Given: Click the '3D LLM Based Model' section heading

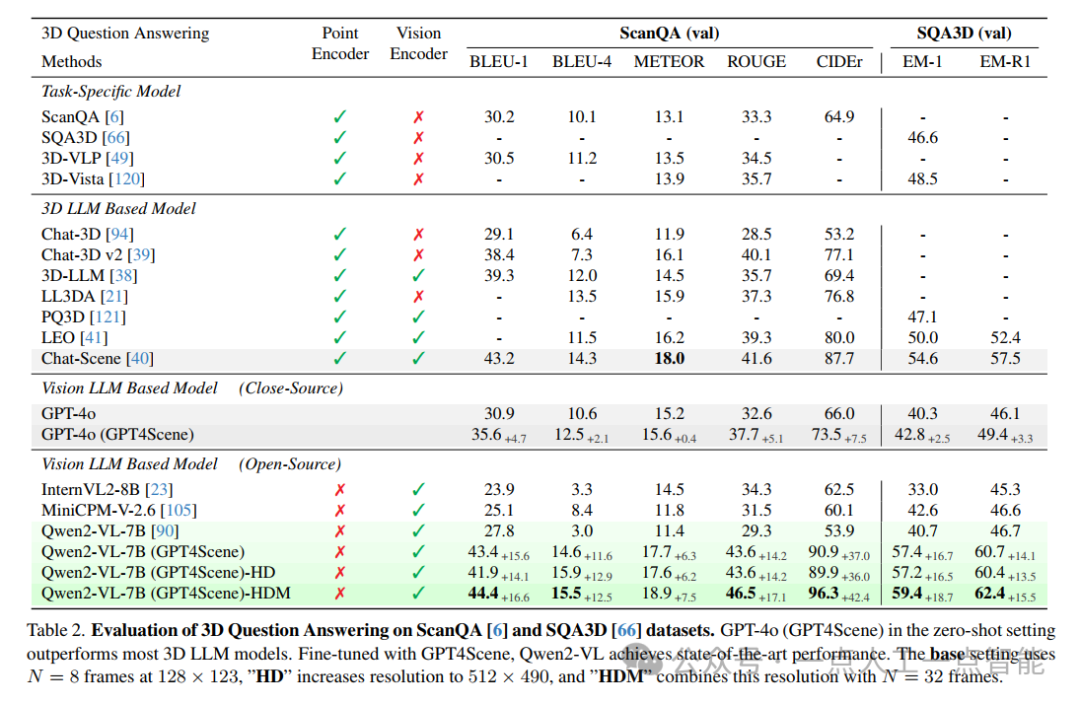Looking at the screenshot, I should coord(118,208).
